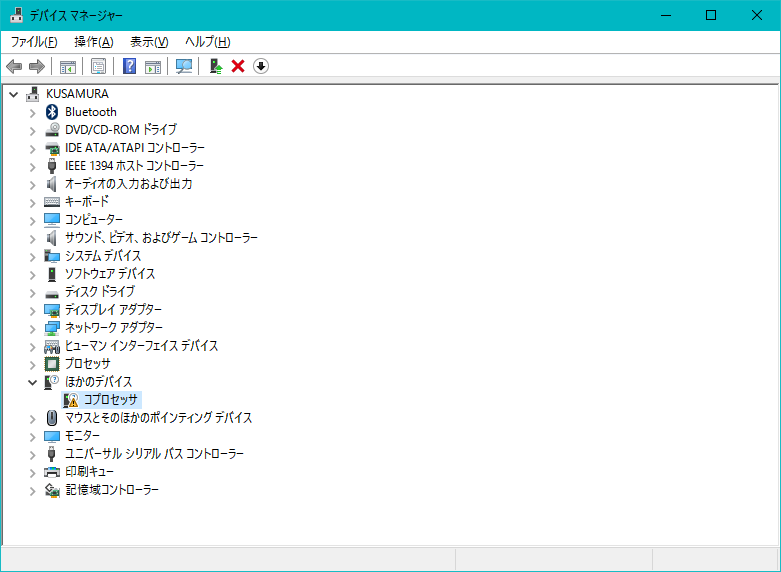Expand the ヒューマン インターフェイス デバイス node
Screen dimensions: 781x572
click(x=32, y=347)
